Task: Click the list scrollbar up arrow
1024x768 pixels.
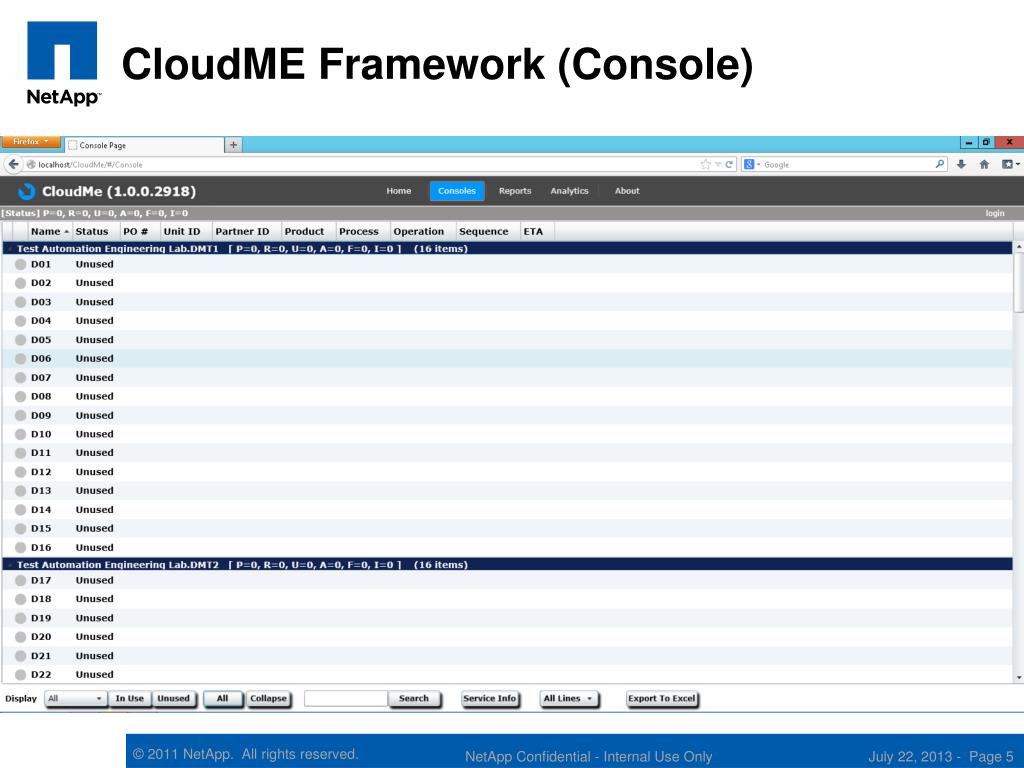Action: pos(1018,248)
